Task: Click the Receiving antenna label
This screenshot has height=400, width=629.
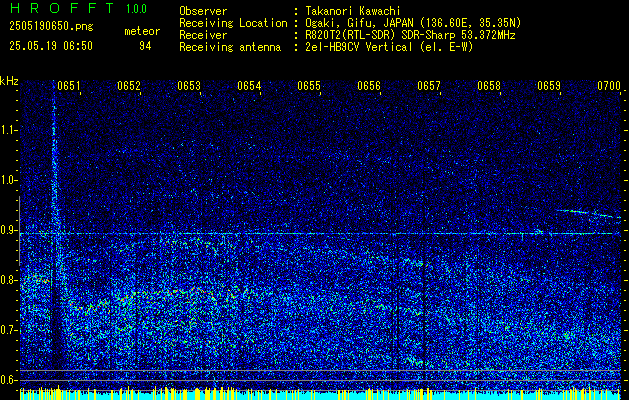Action: [230, 47]
